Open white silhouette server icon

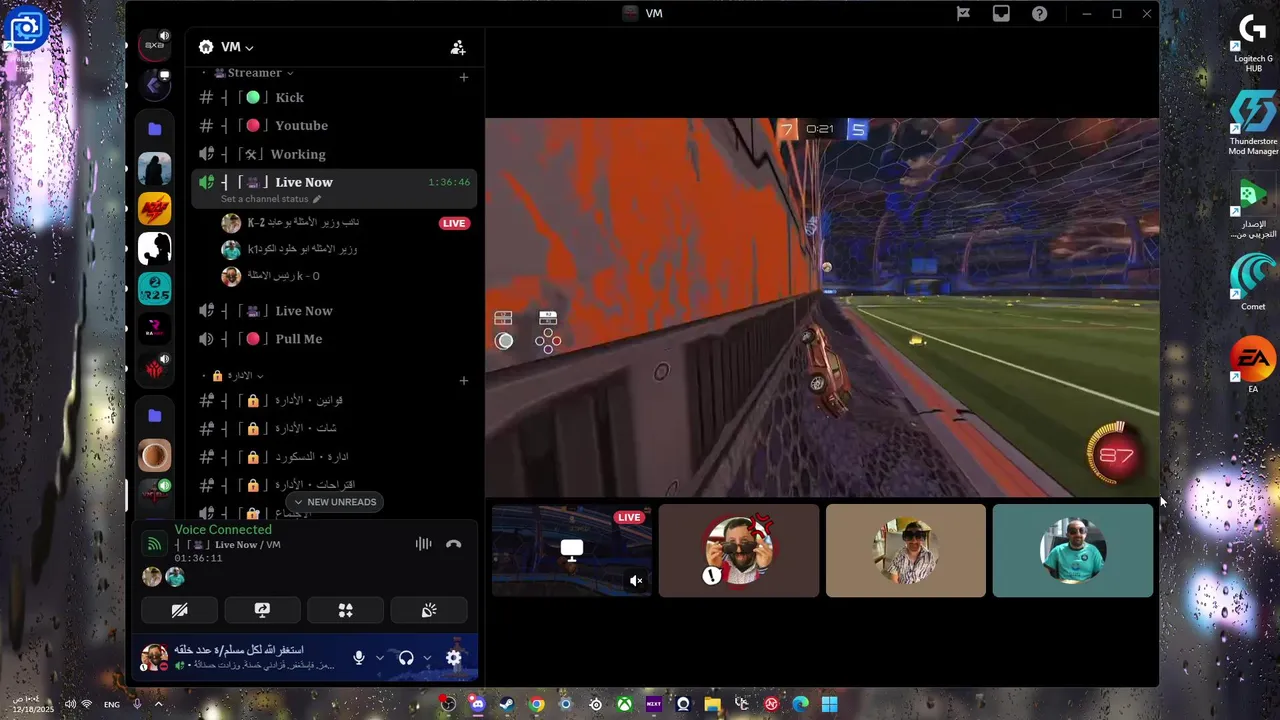coord(154,249)
